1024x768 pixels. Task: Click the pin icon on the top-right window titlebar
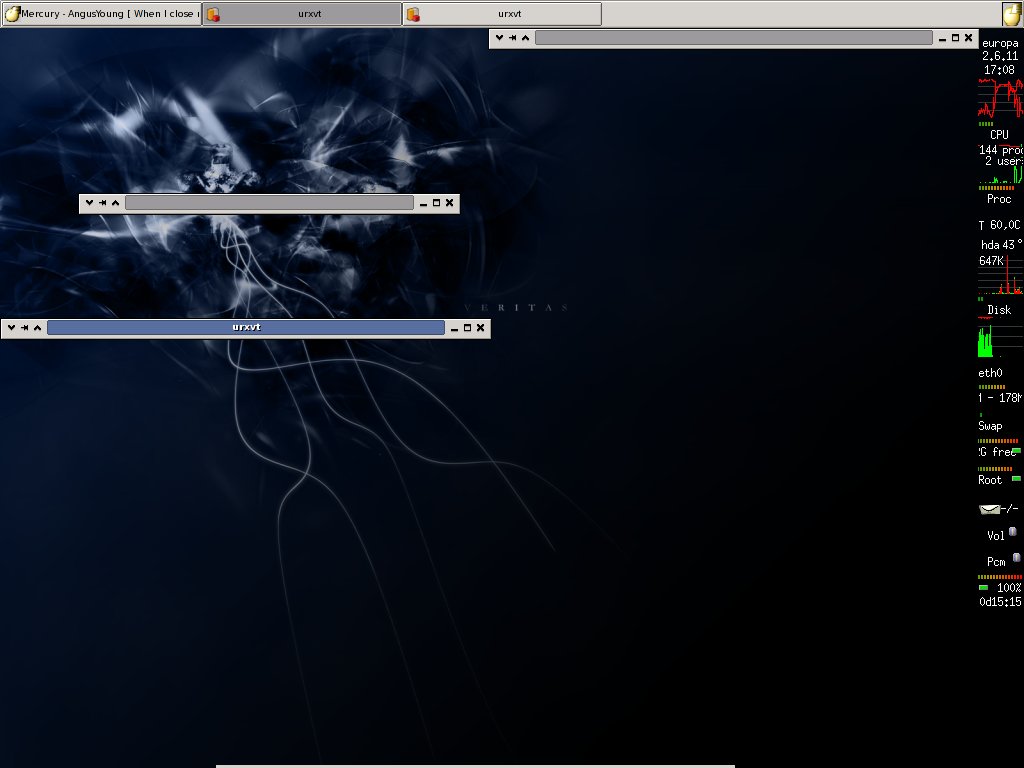(x=512, y=38)
